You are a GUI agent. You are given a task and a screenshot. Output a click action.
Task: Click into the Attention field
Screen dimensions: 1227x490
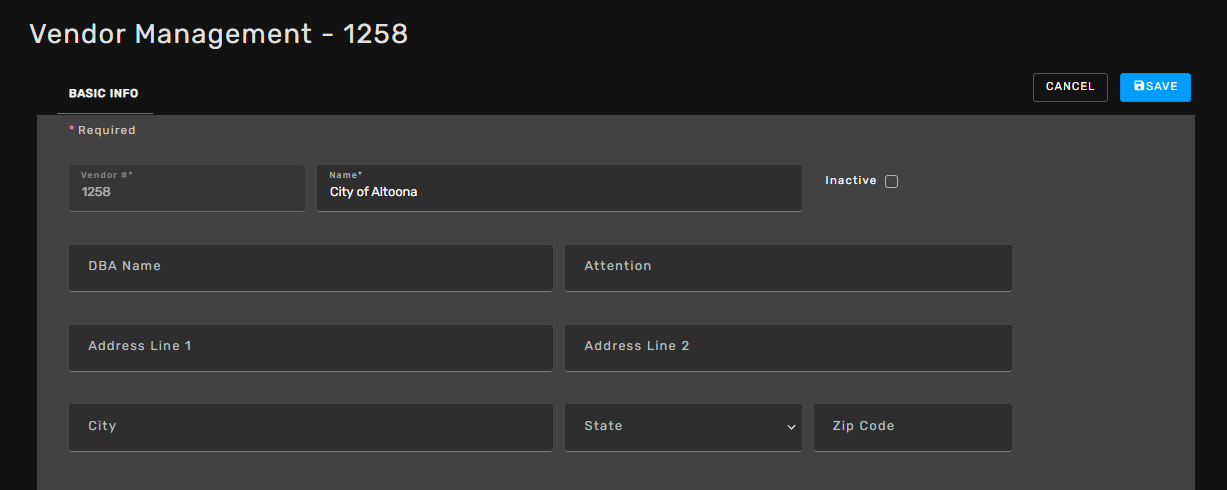point(788,268)
